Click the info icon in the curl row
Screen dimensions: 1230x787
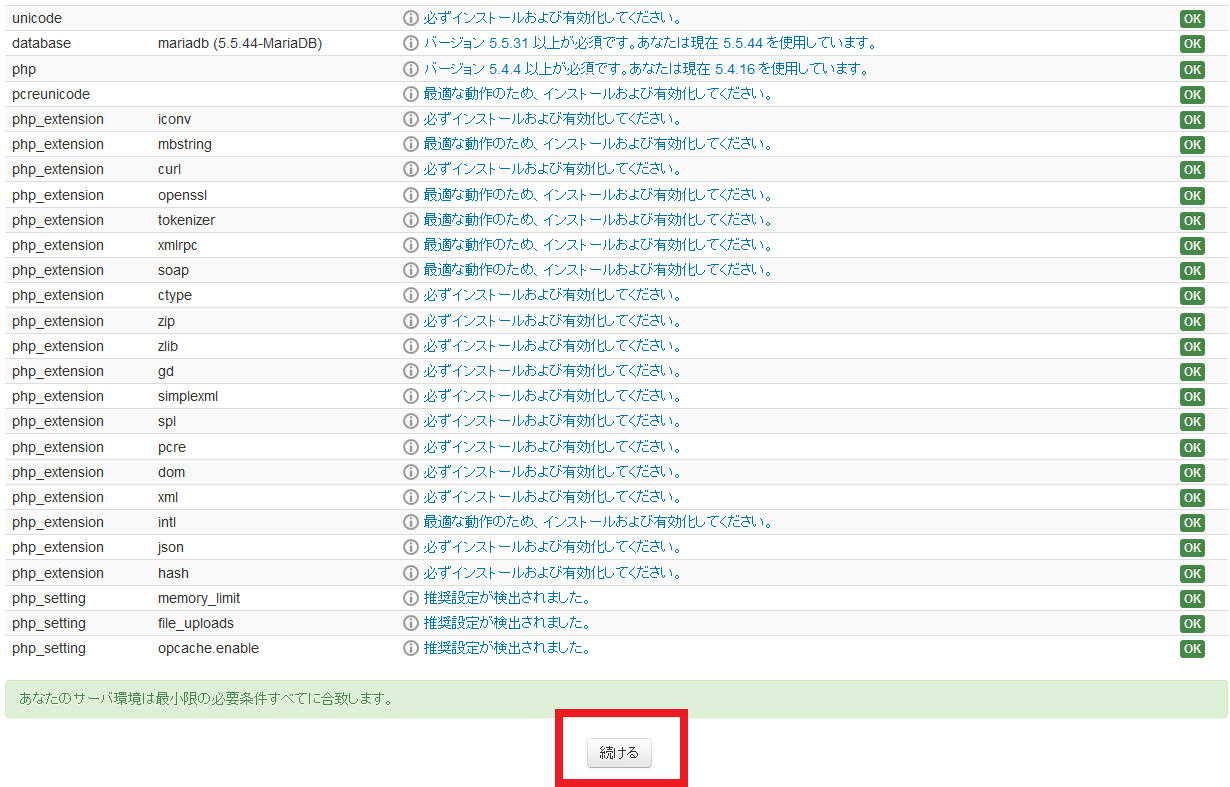point(410,169)
